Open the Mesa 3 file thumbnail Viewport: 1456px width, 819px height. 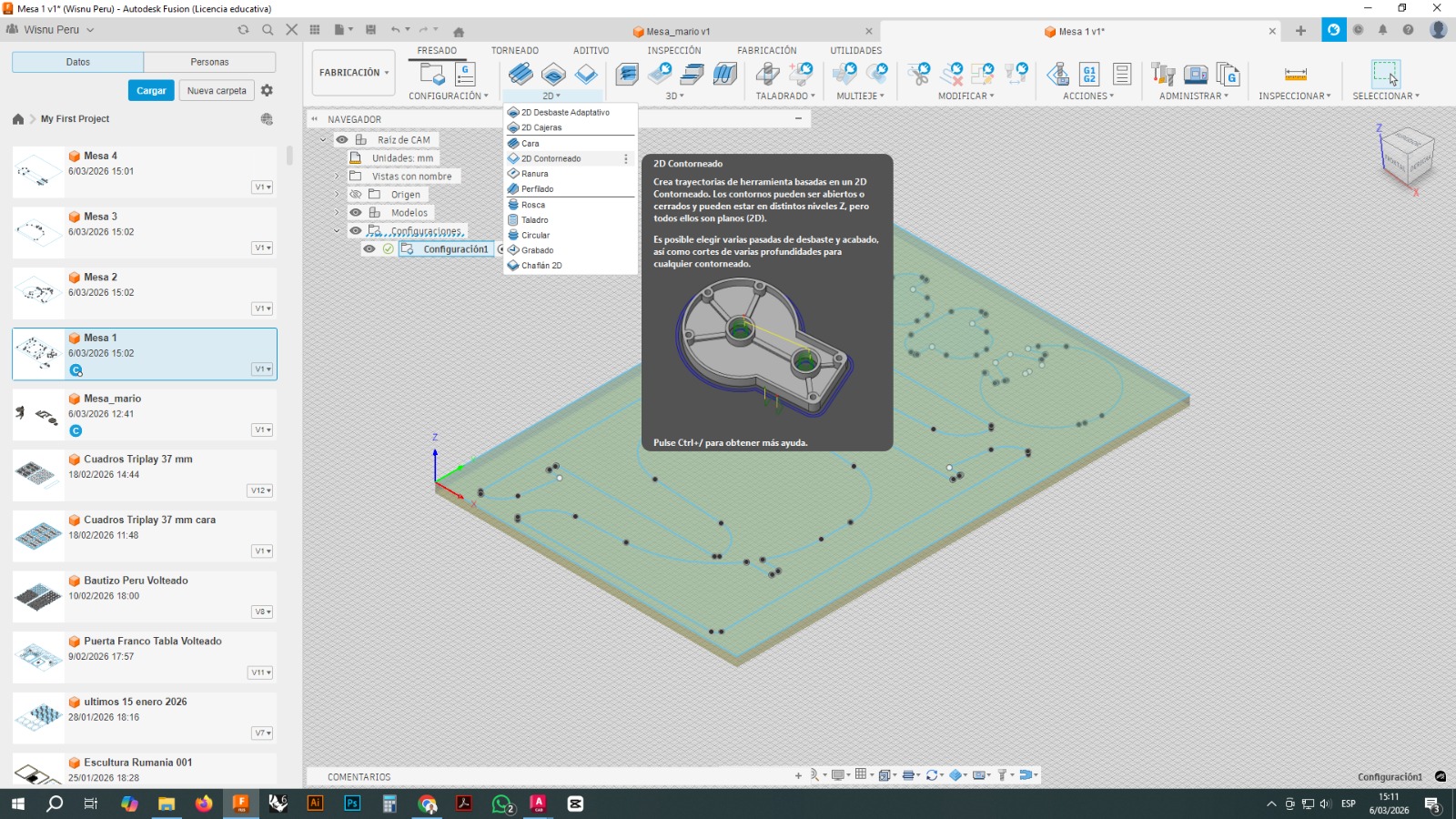click(x=37, y=232)
